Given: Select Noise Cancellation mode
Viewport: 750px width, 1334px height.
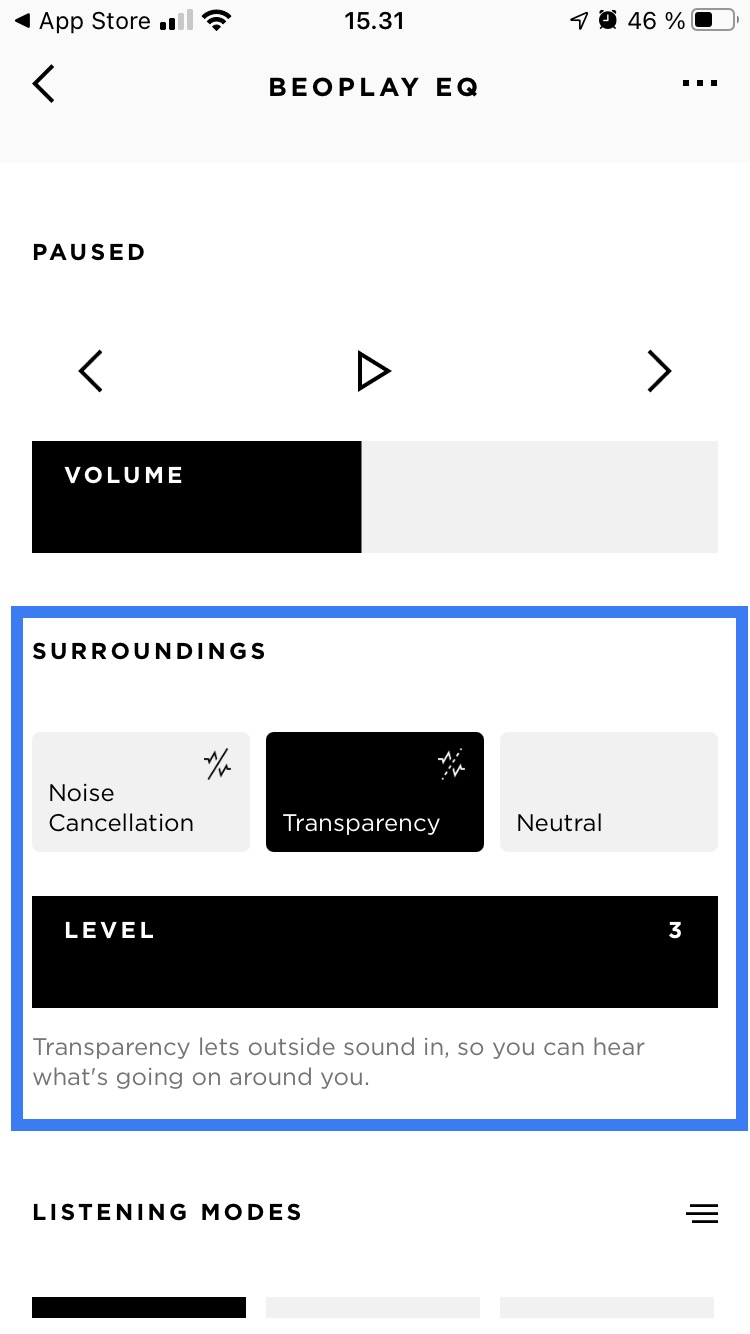Looking at the screenshot, I should 141,792.
